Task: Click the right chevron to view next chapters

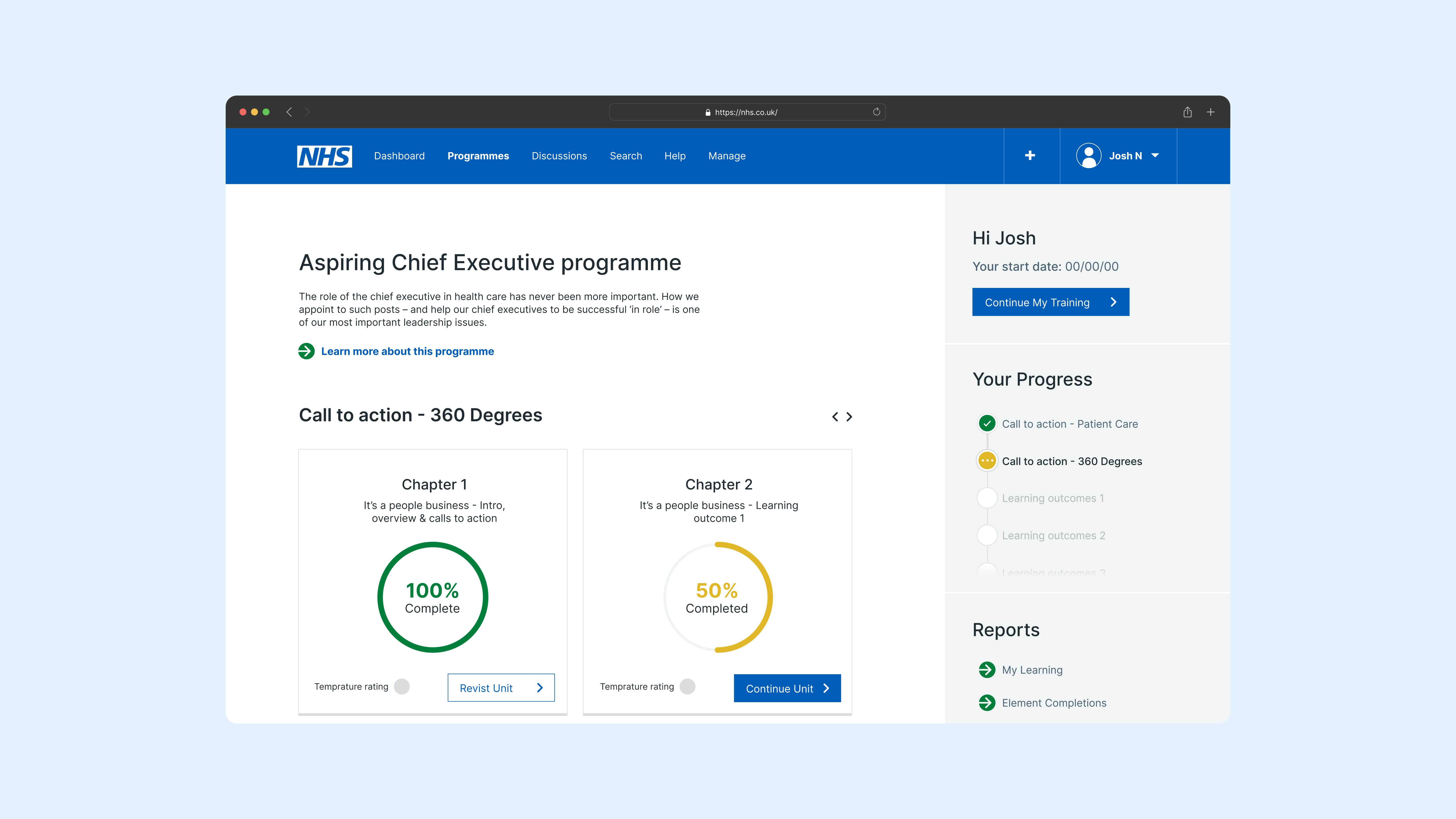Action: pyautogui.click(x=849, y=417)
